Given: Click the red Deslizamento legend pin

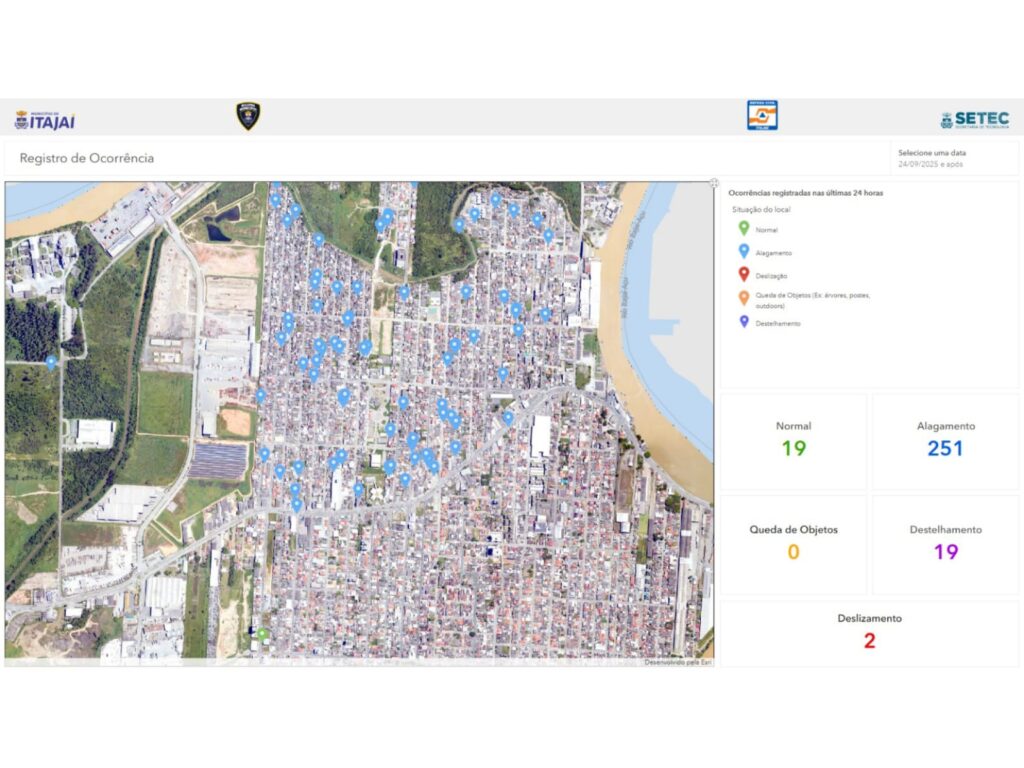Looking at the screenshot, I should point(742,275).
